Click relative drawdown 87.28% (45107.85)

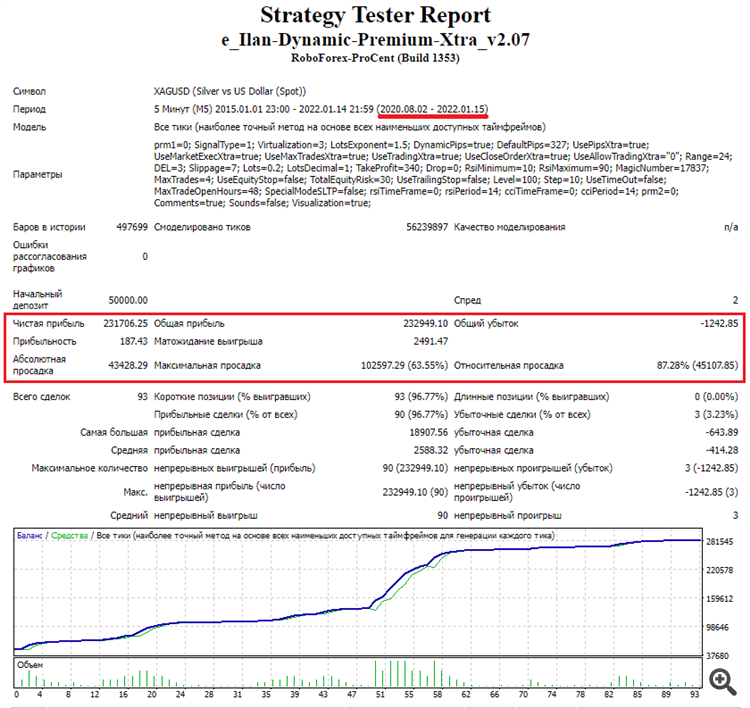(697, 365)
